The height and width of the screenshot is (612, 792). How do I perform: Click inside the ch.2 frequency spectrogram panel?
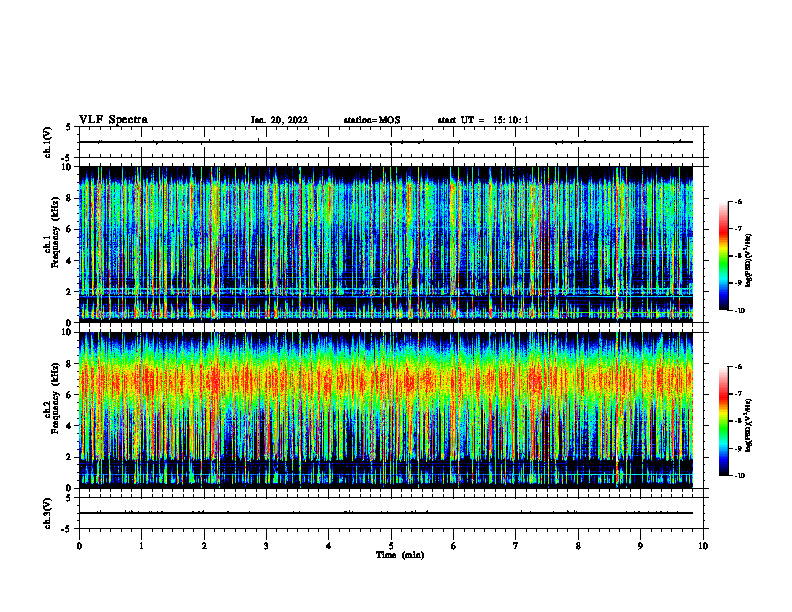(x=386, y=410)
